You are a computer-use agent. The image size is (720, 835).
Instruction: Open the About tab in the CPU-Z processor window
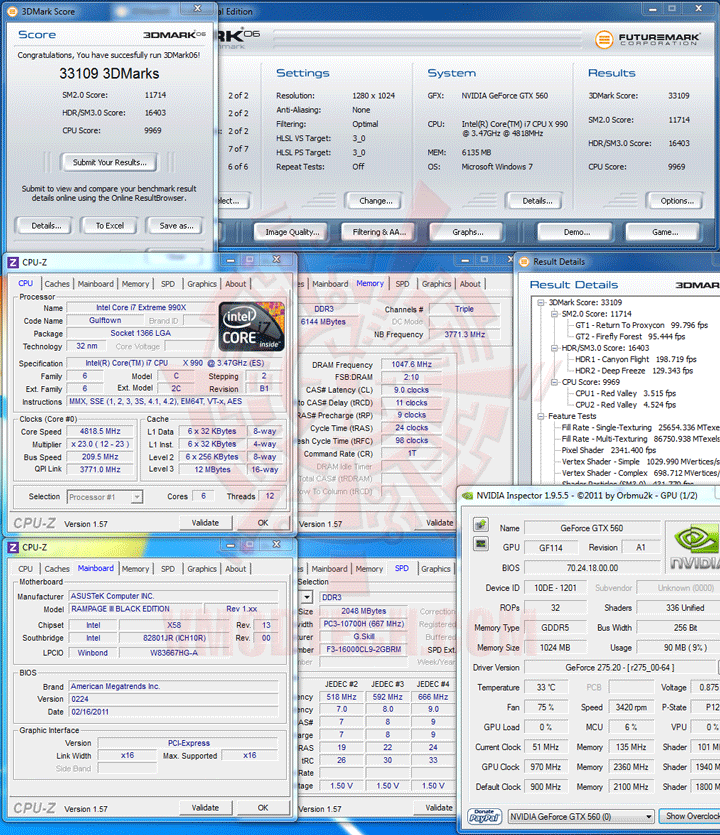point(235,284)
